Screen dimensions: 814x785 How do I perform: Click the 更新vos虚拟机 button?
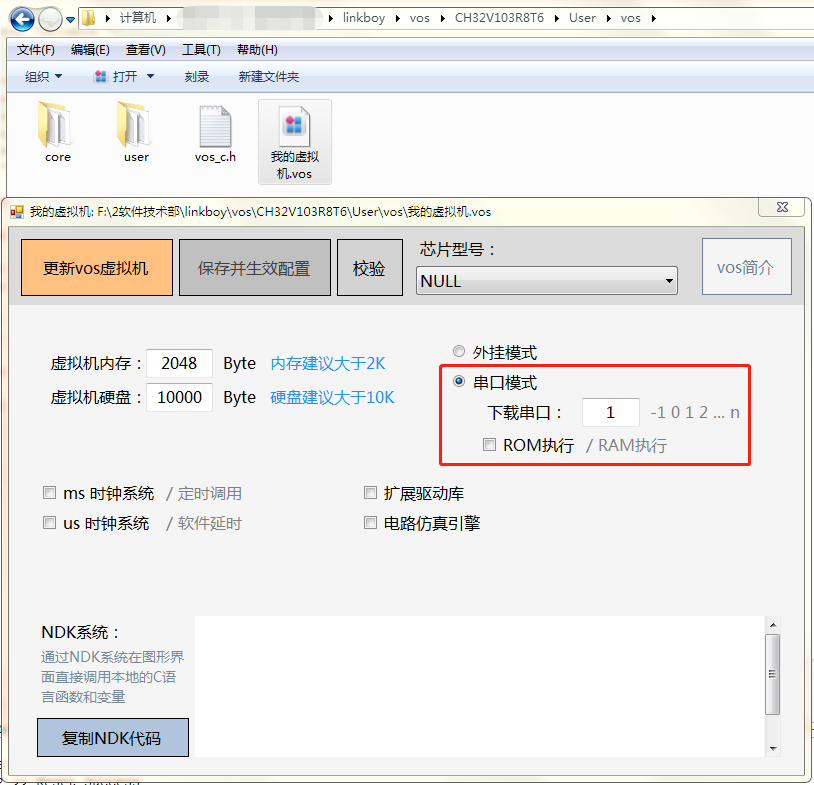pos(96,267)
